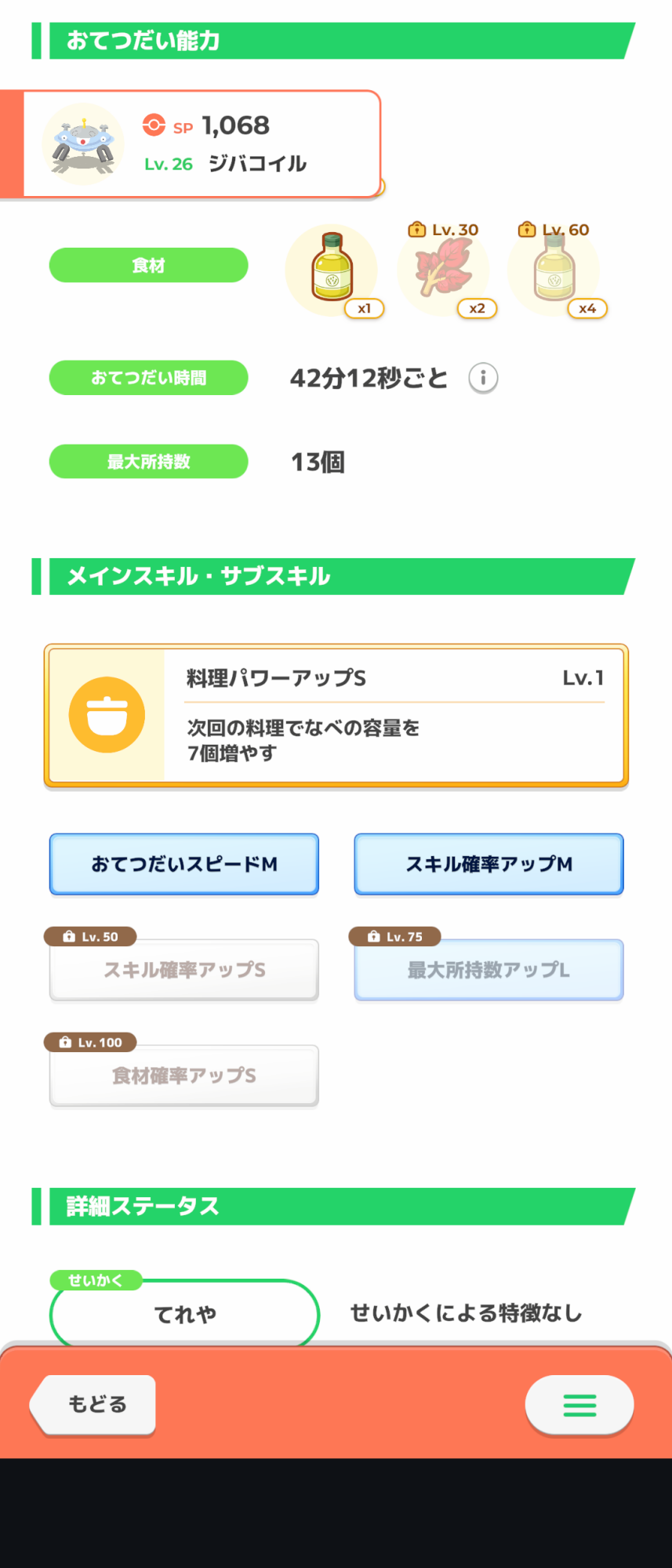Tap the red SP Pokéball icon
672x1568 pixels.
[x=154, y=125]
